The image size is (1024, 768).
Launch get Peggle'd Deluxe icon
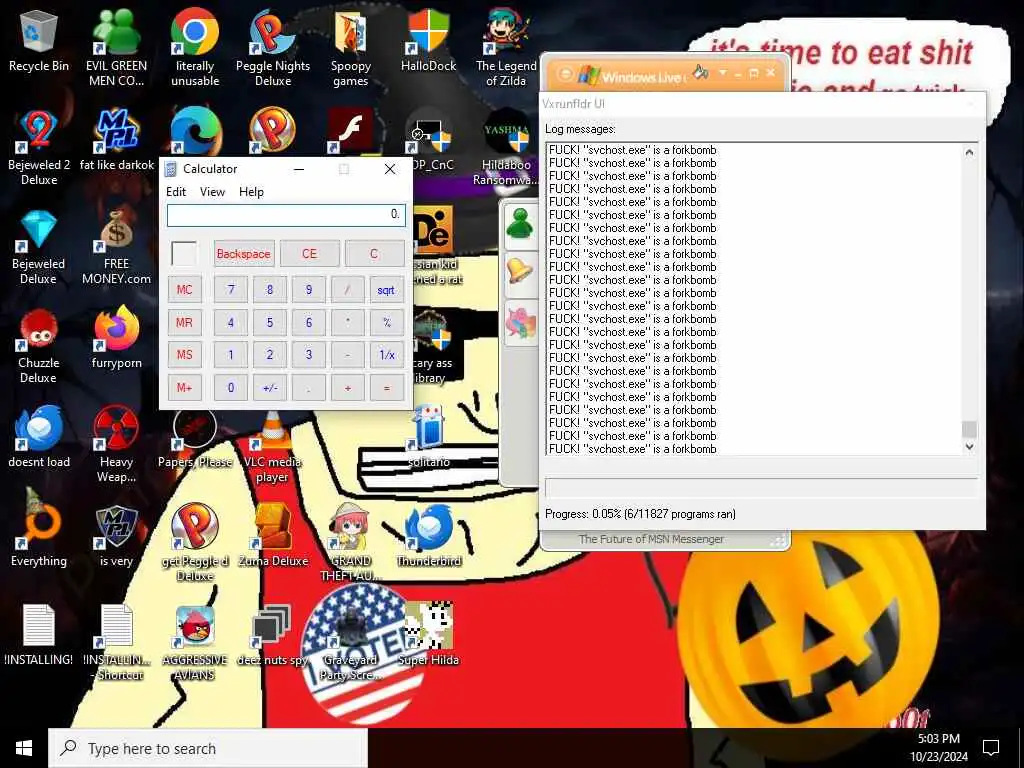coord(195,542)
